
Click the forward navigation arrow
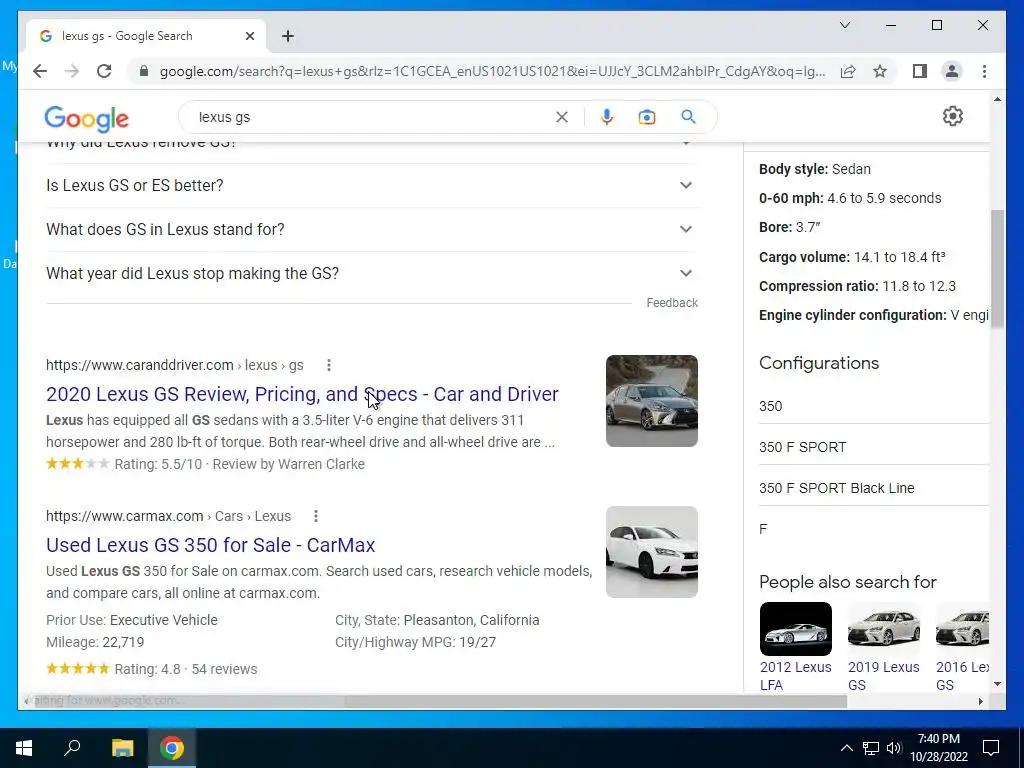(x=72, y=71)
